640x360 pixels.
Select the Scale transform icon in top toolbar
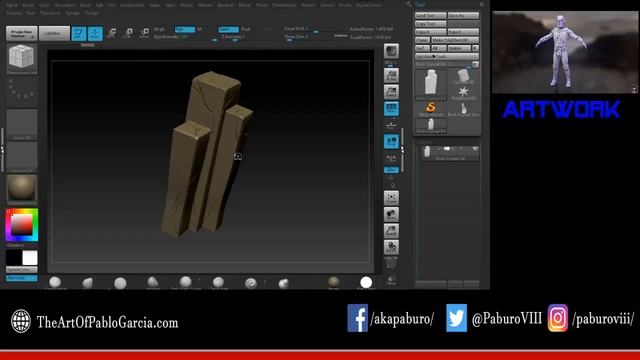(128, 33)
